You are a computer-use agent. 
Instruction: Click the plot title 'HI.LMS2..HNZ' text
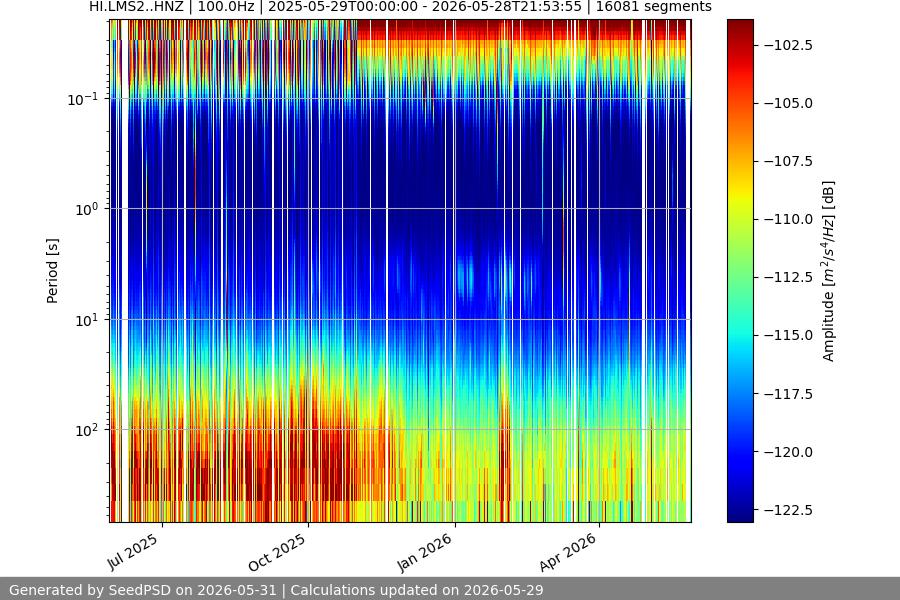[136, 7]
